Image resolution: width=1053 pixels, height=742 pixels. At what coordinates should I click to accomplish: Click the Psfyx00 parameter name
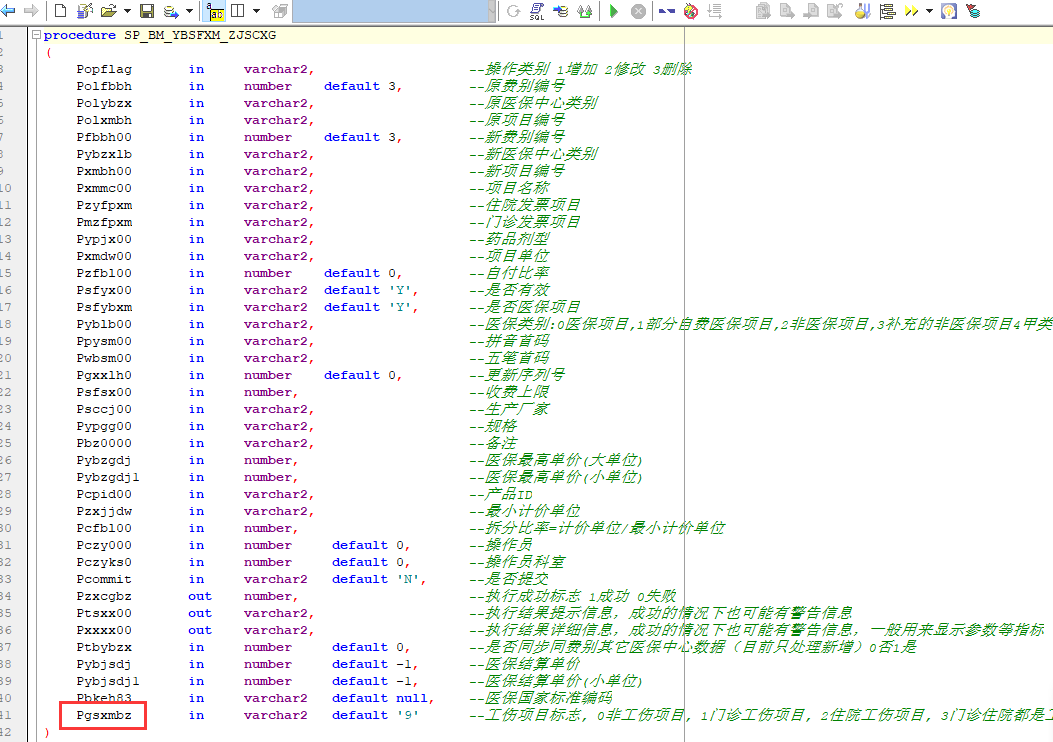pyautogui.click(x=104, y=290)
